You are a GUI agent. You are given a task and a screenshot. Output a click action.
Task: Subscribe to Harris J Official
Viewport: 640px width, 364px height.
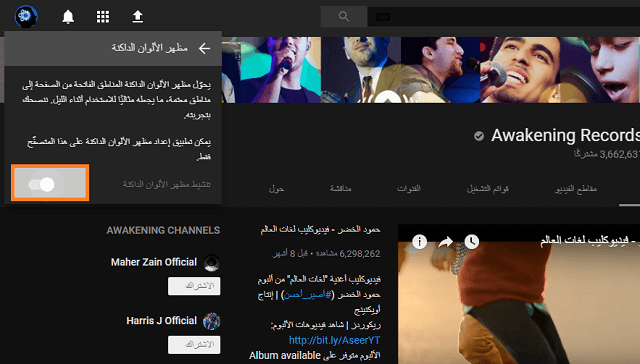pyautogui.click(x=194, y=345)
